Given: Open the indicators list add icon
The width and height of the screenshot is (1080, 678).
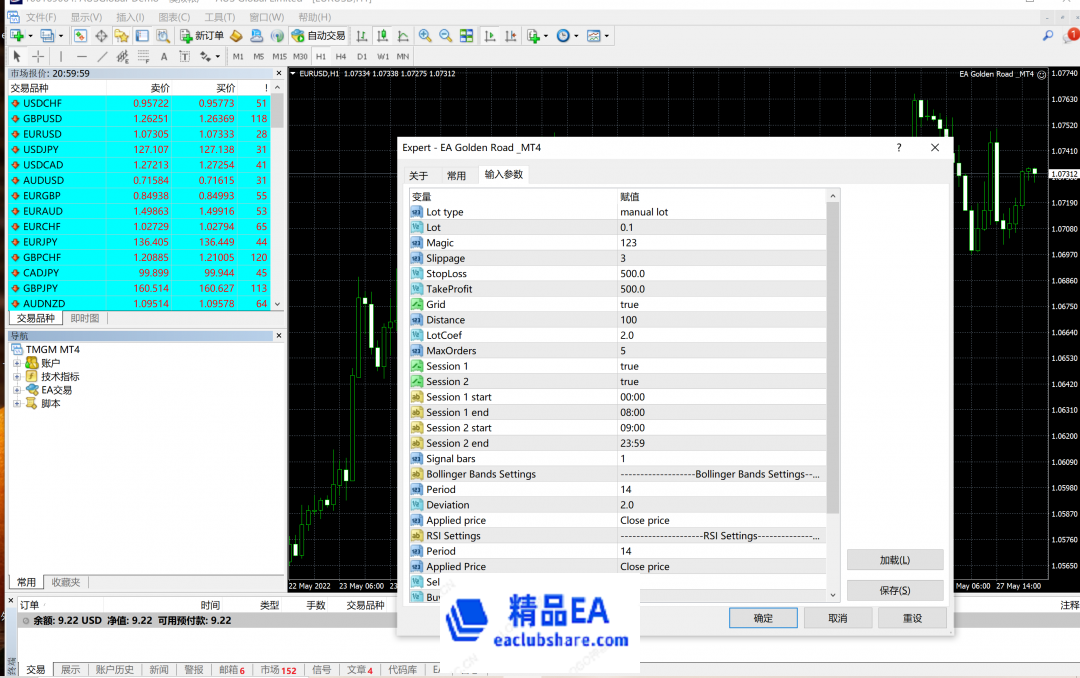Looking at the screenshot, I should pos(533,36).
